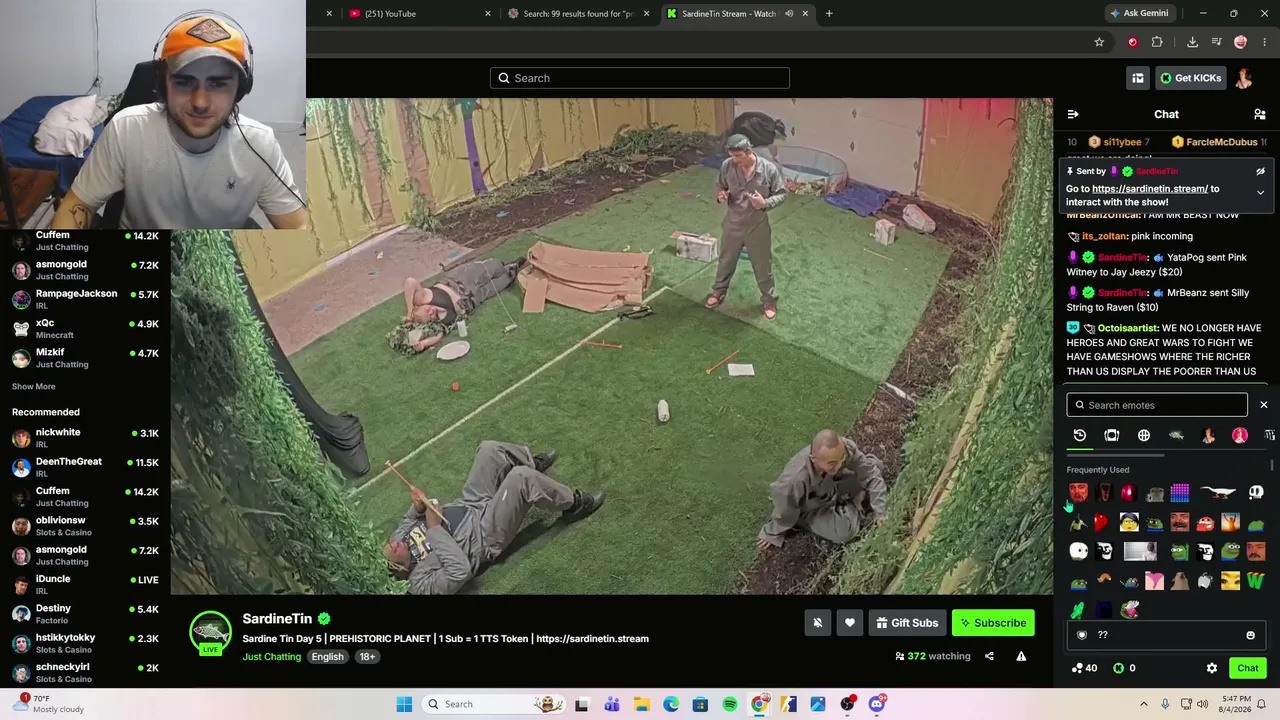Check the 40 channel points balance
The width and height of the screenshot is (1280, 720).
click(1084, 668)
